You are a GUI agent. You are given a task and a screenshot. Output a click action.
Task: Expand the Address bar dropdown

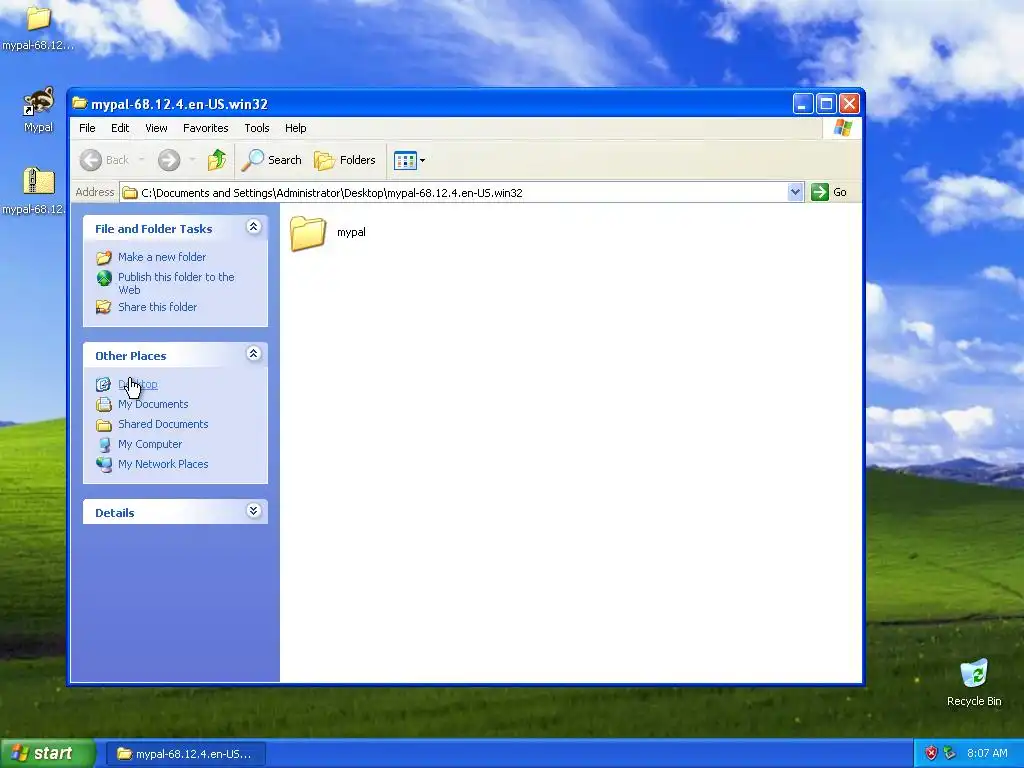[x=795, y=192]
